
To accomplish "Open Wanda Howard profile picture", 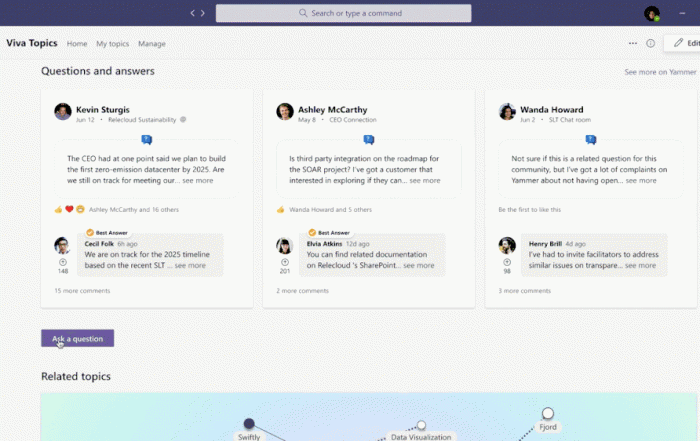I will [x=507, y=112].
